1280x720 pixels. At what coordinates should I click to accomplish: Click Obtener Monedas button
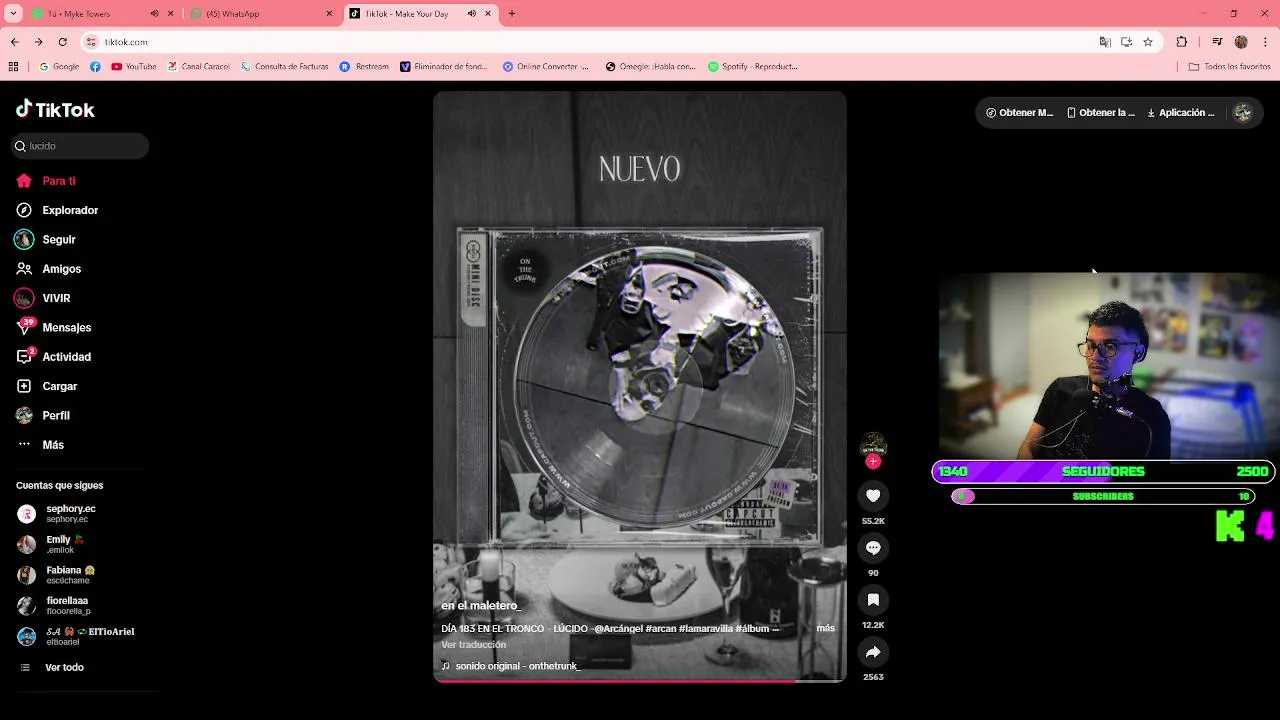tap(1019, 113)
